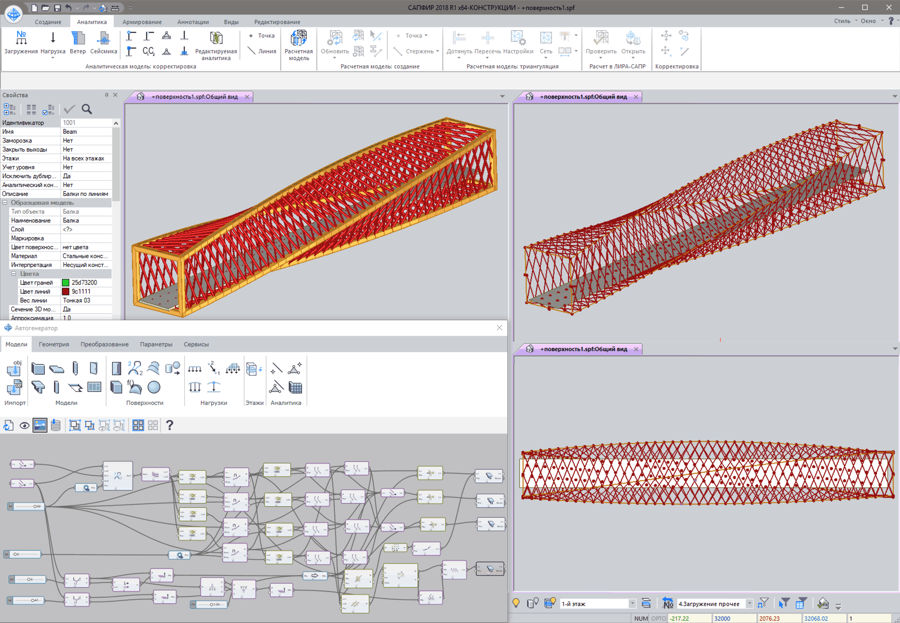The image size is (900, 623).
Task: Click the search magnifier in Свойства panel
Action: pyautogui.click(x=87, y=109)
